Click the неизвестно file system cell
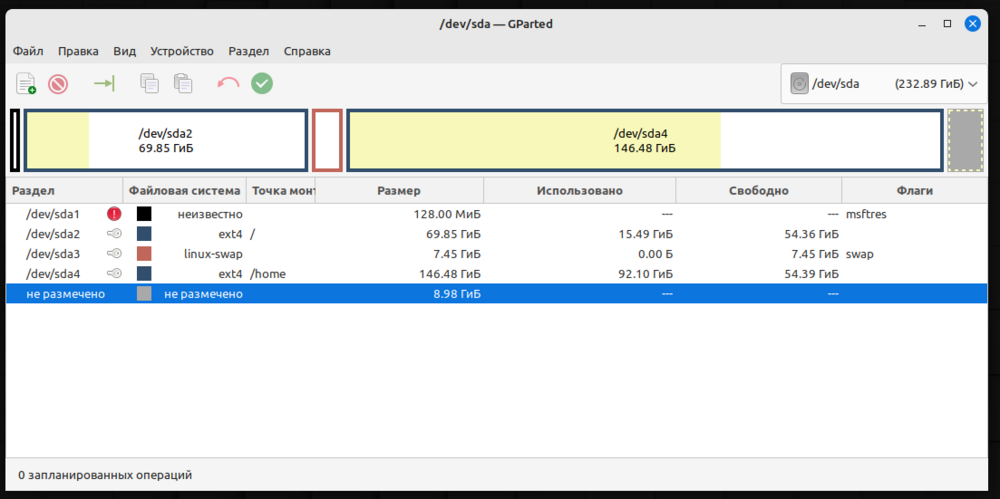The image size is (1000, 499). coord(210,214)
